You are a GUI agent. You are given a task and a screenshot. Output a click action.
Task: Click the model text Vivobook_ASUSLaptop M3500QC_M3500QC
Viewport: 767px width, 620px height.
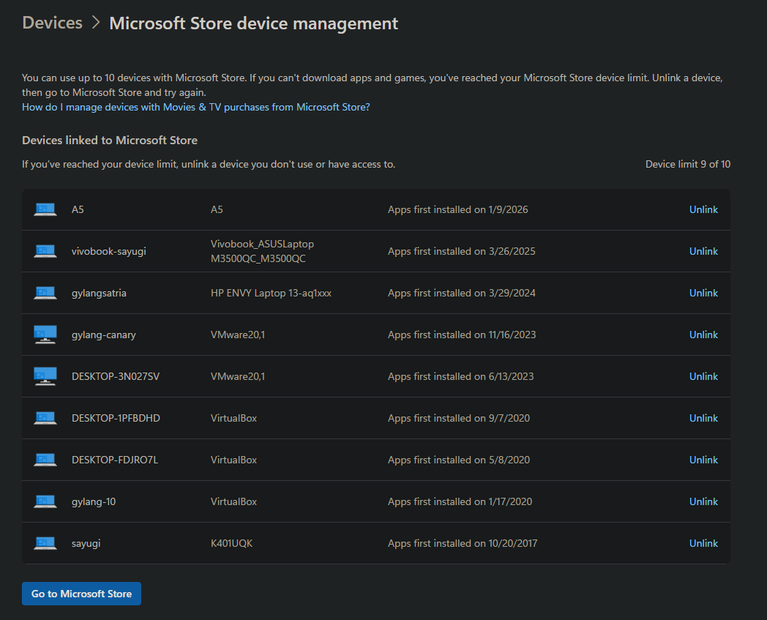pyautogui.click(x=262, y=251)
